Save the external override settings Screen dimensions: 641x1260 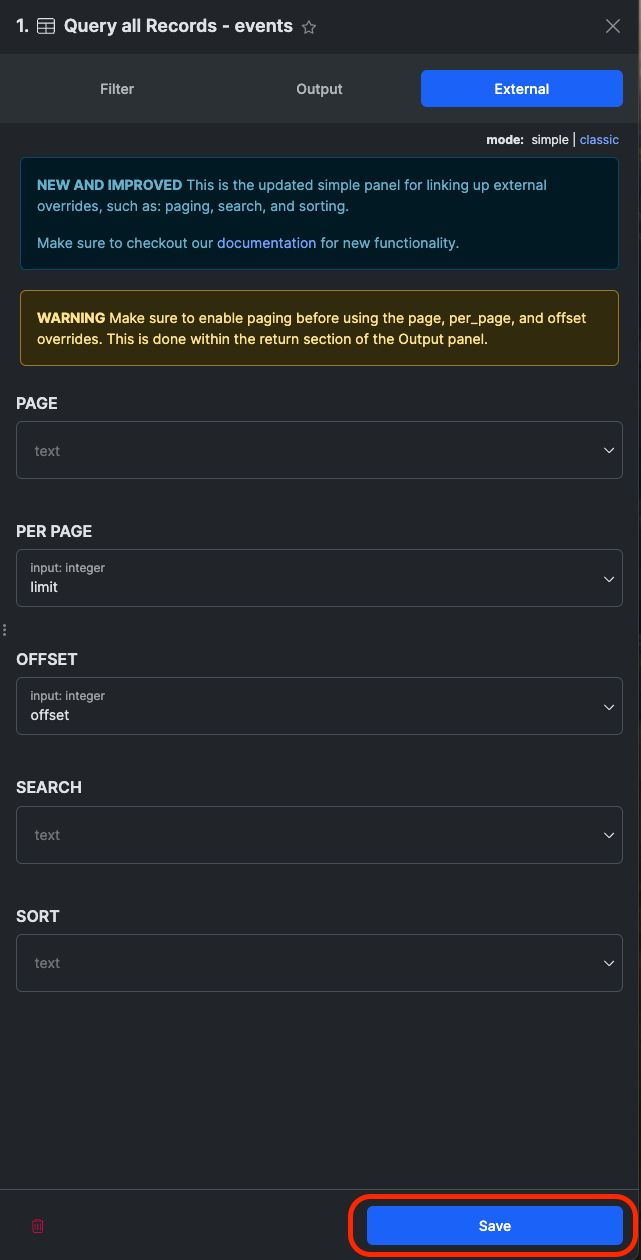tap(494, 1226)
